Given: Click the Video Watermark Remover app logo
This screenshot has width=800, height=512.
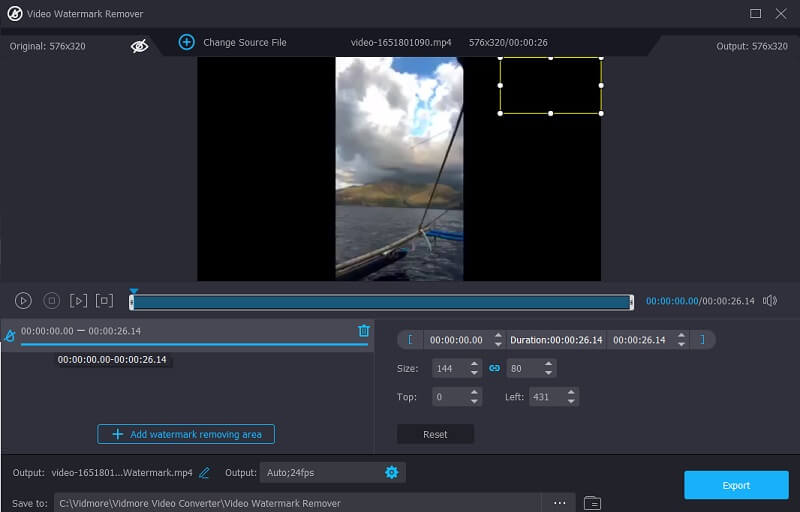Looking at the screenshot, I should pyautogui.click(x=14, y=13).
